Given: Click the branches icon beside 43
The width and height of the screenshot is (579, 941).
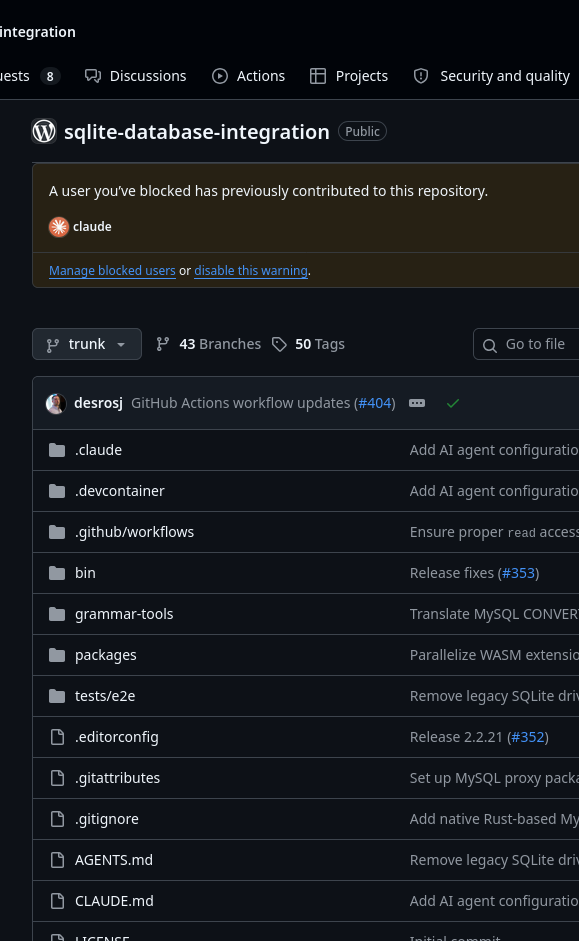Looking at the screenshot, I should [163, 344].
